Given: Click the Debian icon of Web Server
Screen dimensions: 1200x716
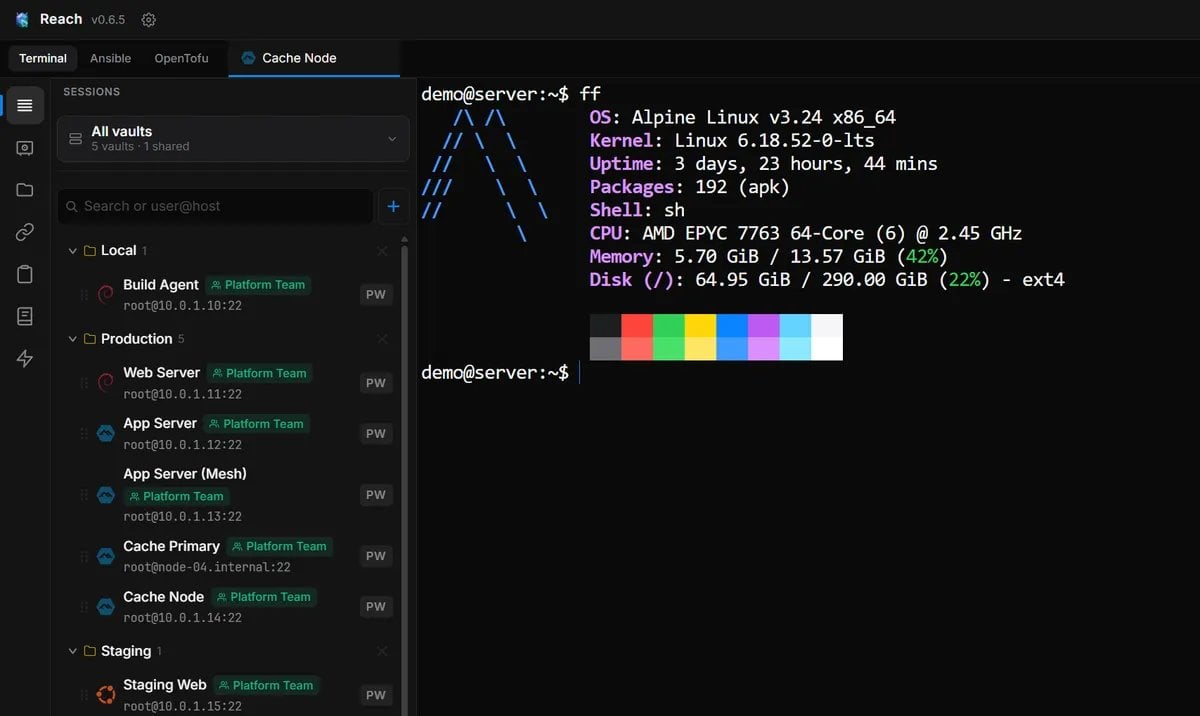Looking at the screenshot, I should pos(105,382).
